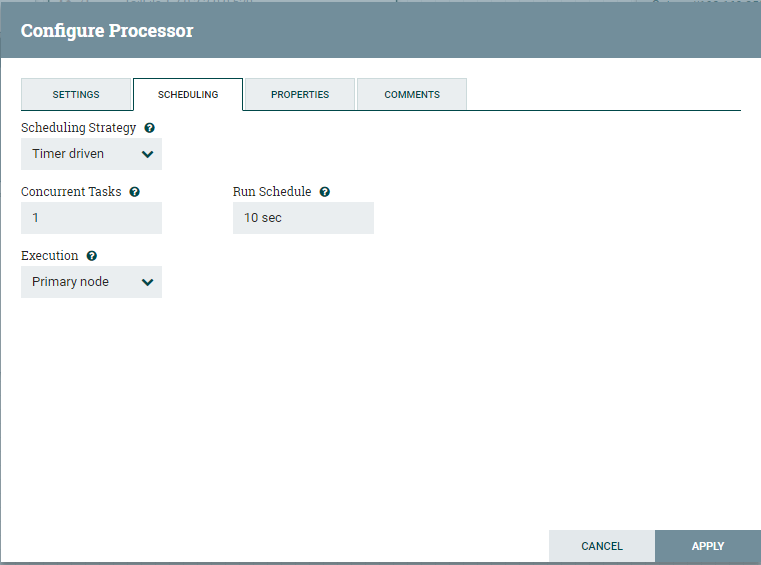Expand the Primary node execution dropdown
The width and height of the screenshot is (761, 565).
point(91,282)
